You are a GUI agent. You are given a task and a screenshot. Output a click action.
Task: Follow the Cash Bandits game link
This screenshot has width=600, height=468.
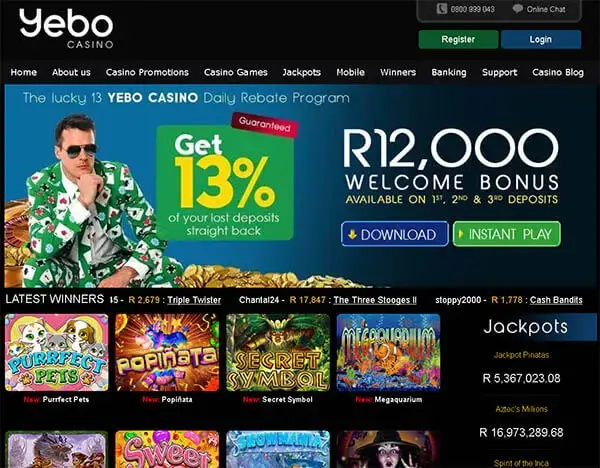coord(556,300)
